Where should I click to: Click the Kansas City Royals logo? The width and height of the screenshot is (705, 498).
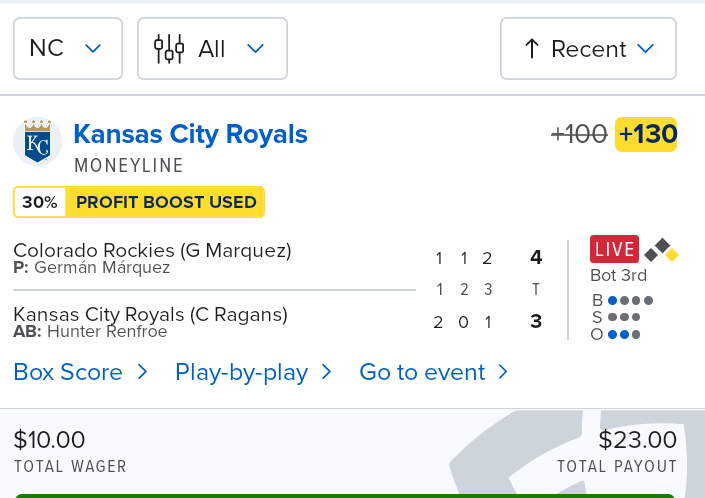pos(37,142)
